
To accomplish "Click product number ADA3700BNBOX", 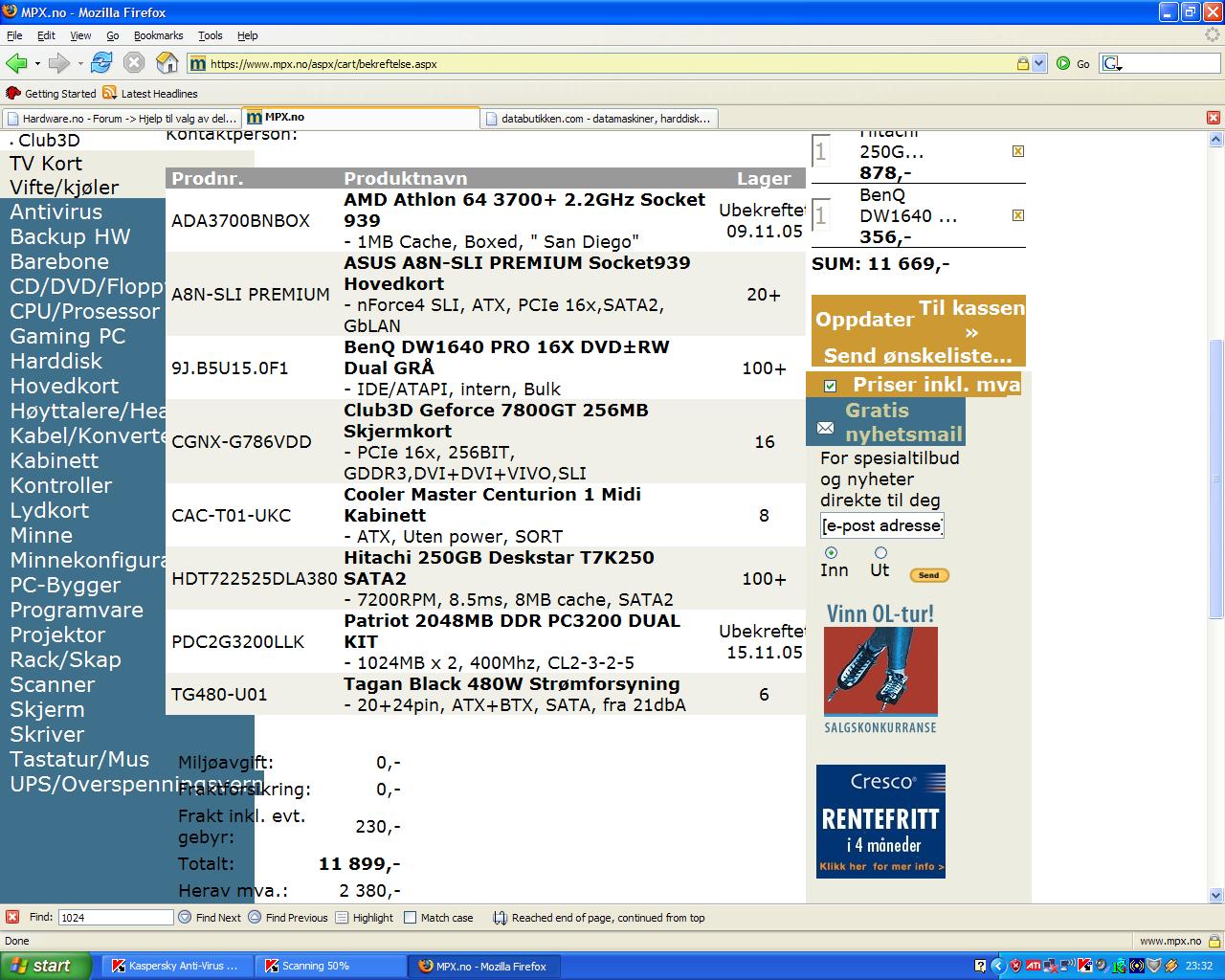I will (240, 220).
